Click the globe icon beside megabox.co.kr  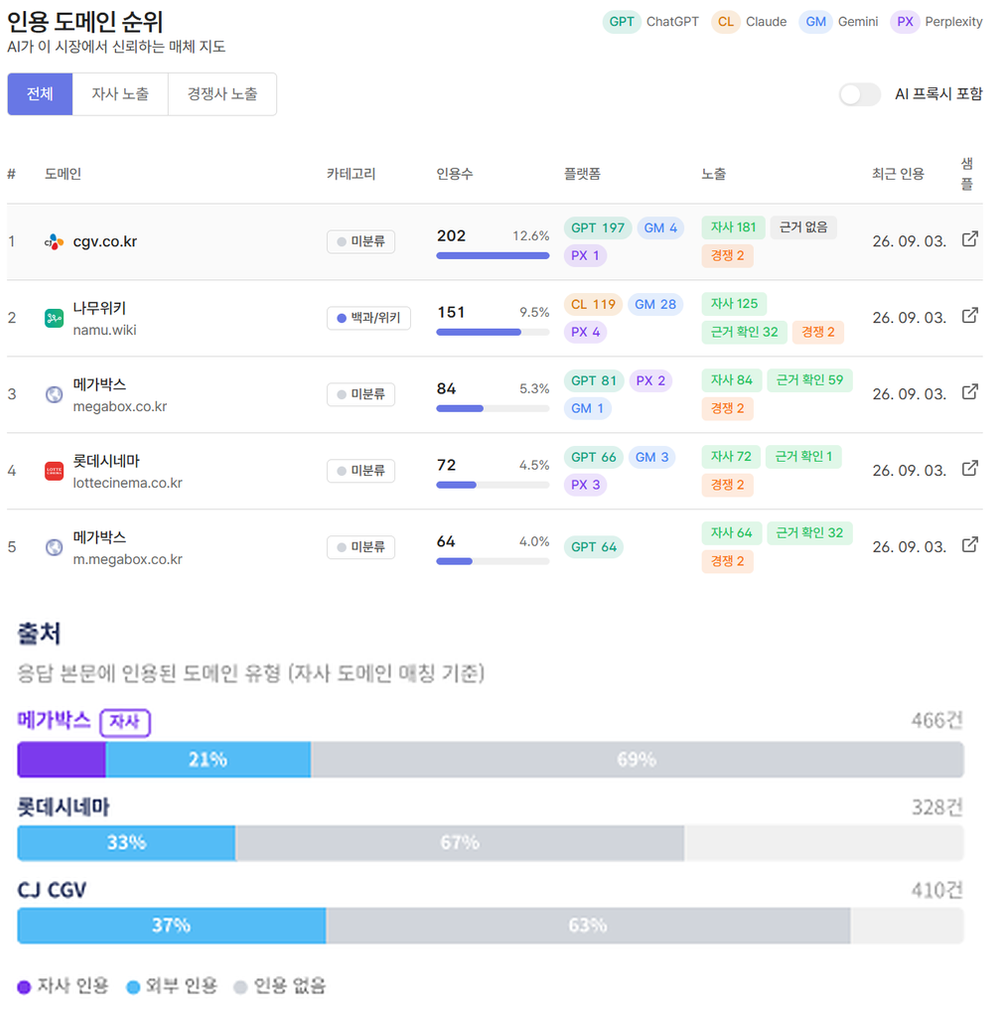[54, 394]
